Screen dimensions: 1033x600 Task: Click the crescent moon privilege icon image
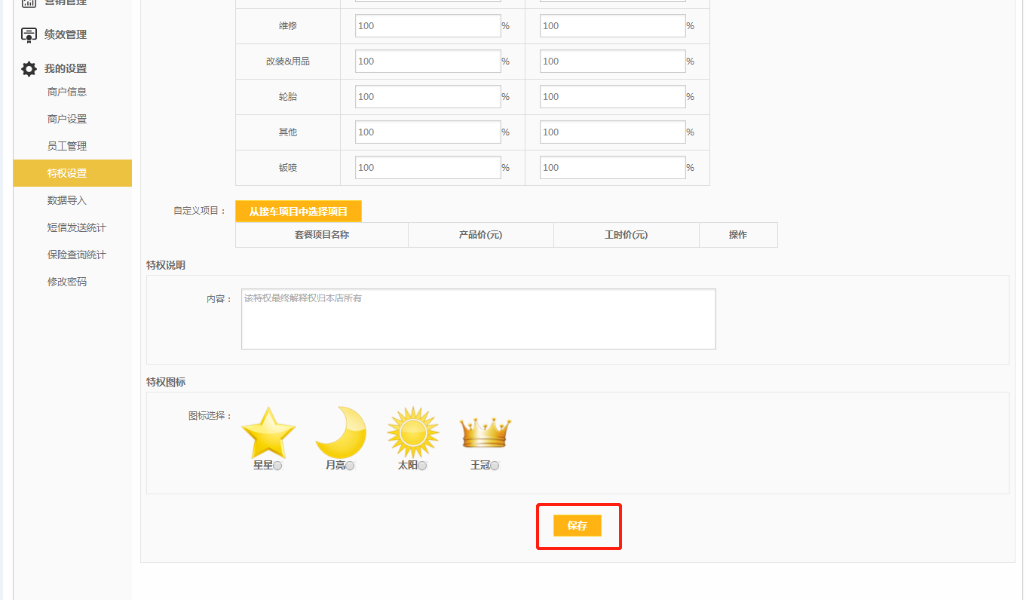(x=341, y=432)
